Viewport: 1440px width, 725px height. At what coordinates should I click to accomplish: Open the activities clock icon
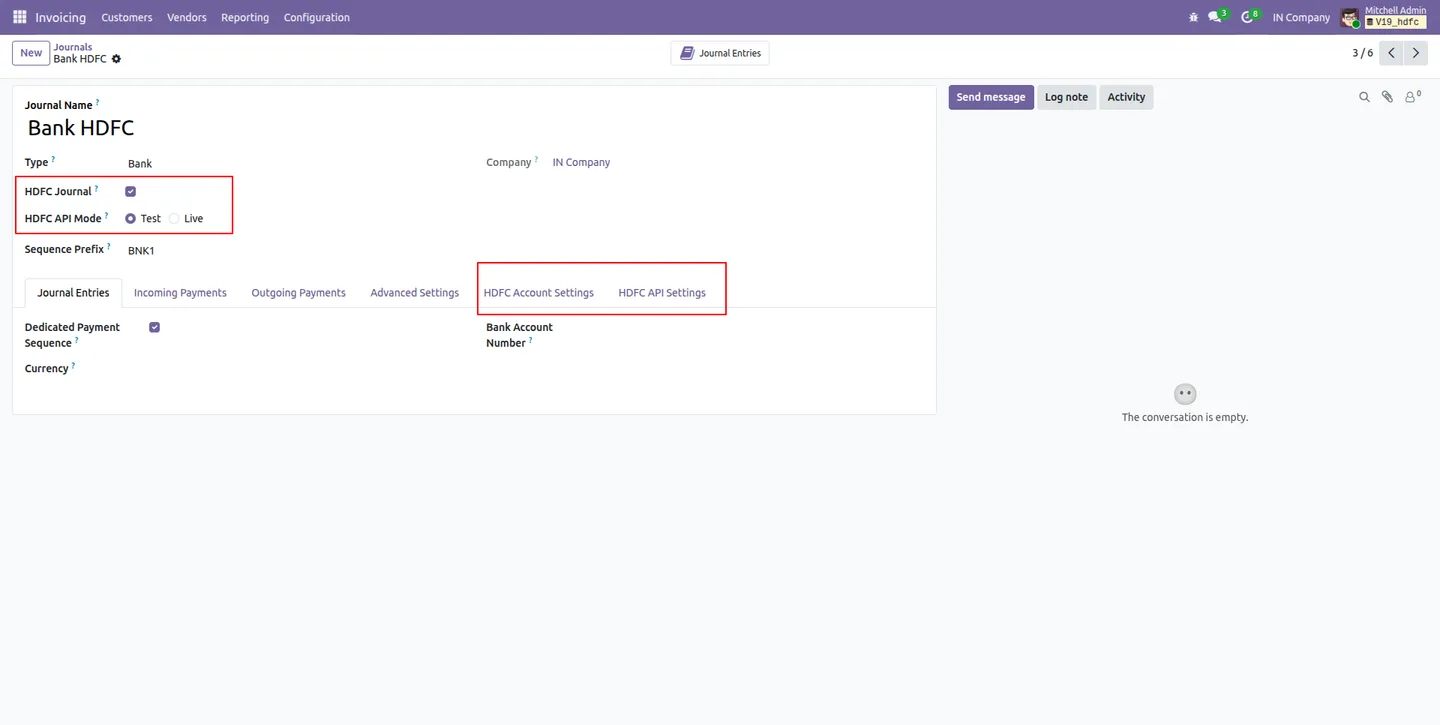(1249, 17)
